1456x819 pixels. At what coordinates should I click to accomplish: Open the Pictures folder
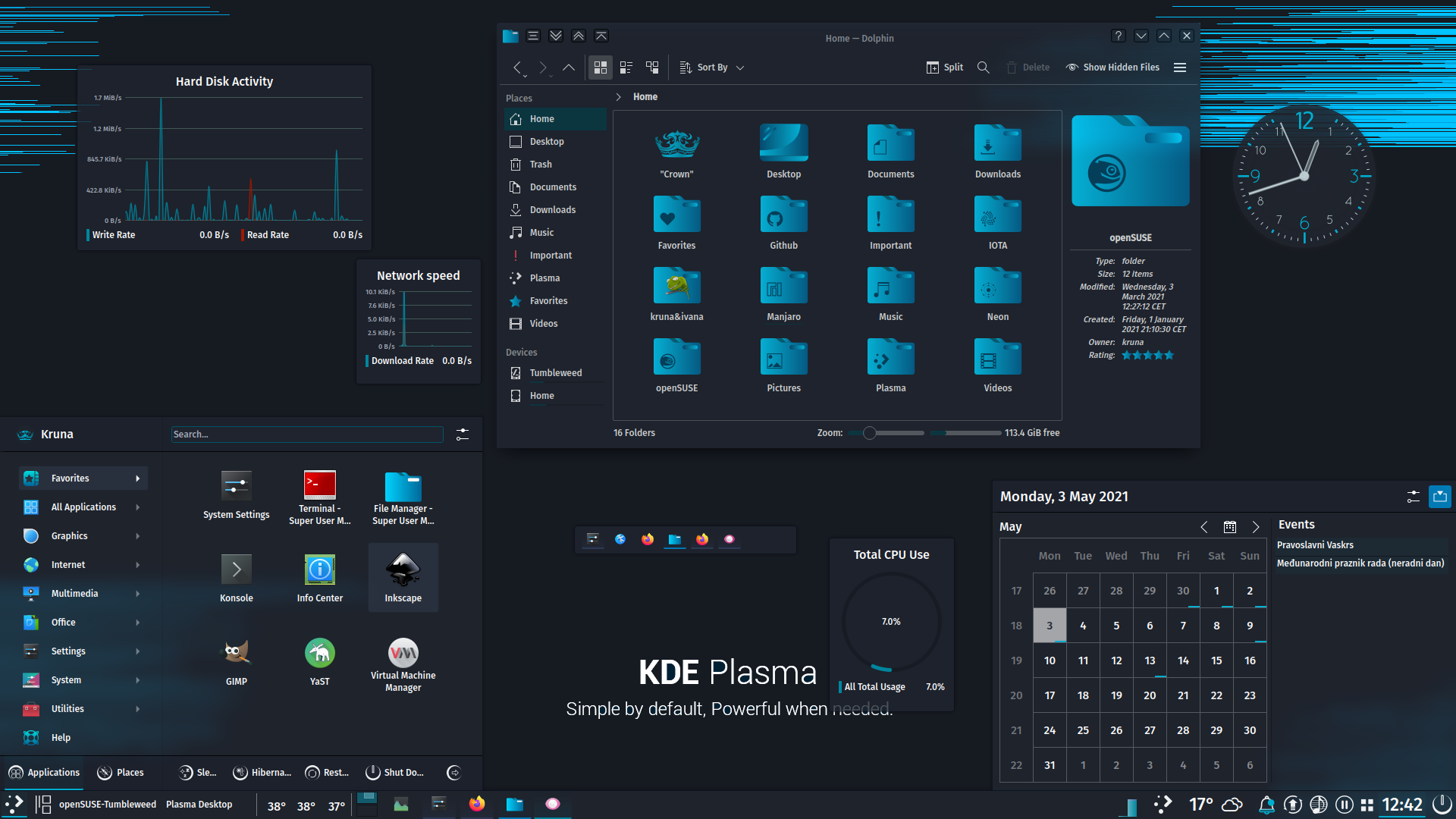783,366
